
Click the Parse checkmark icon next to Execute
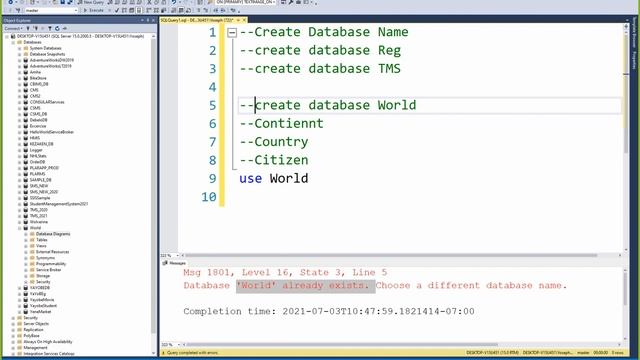tap(117, 10)
